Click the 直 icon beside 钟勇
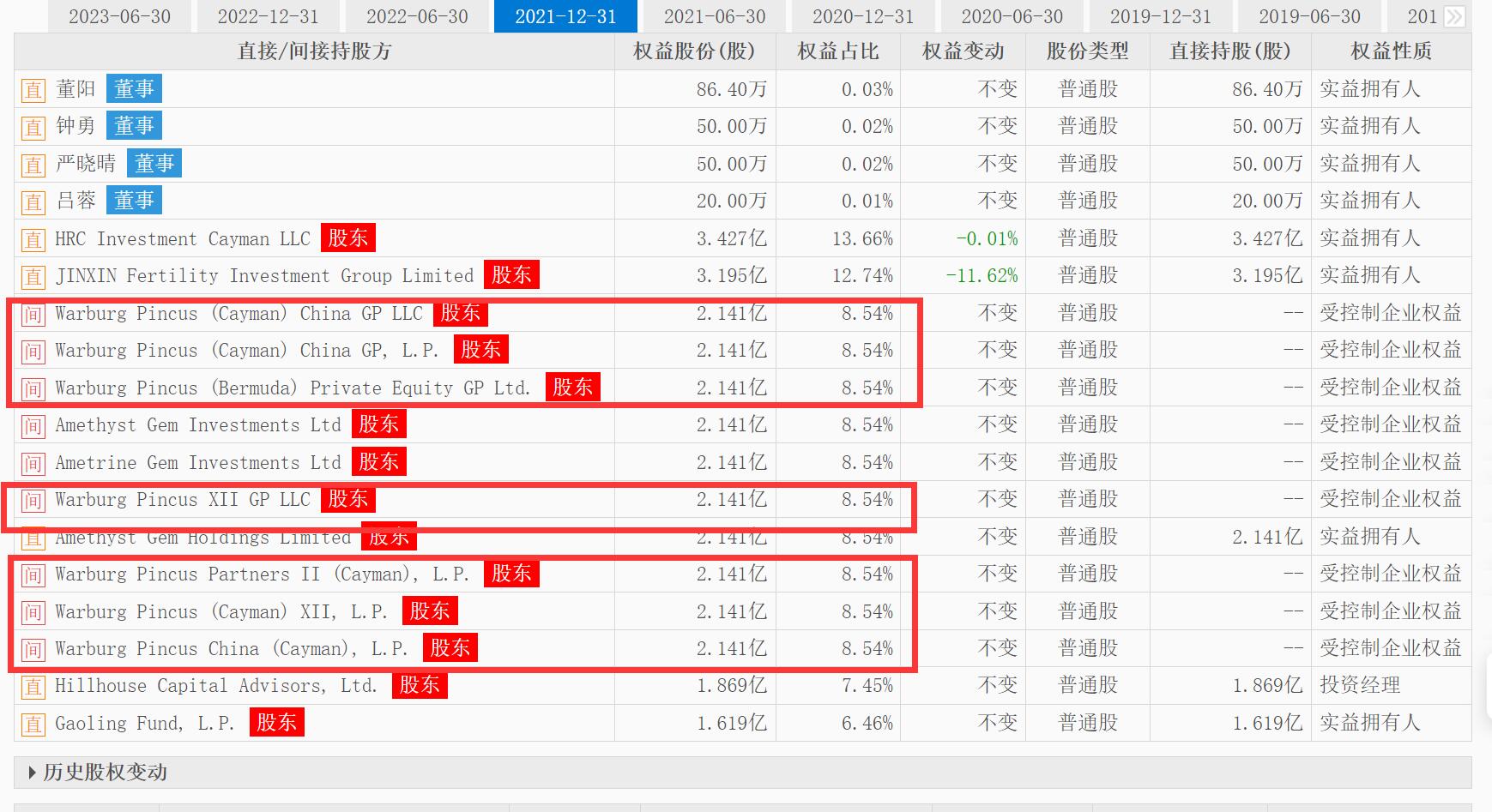Screen dimensions: 1492x812 [33, 127]
